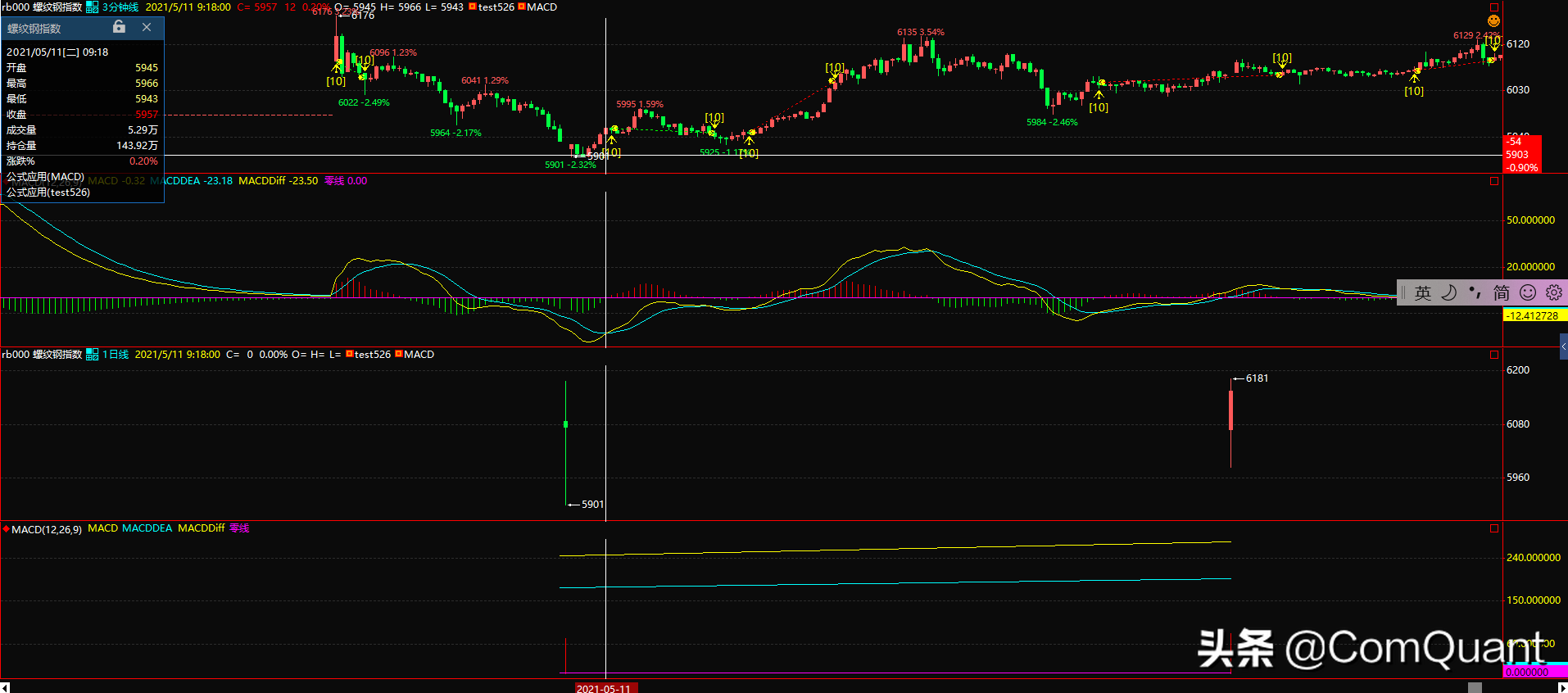Click the 简 simplified Chinese IME button
The image size is (1568, 693).
click(1502, 292)
